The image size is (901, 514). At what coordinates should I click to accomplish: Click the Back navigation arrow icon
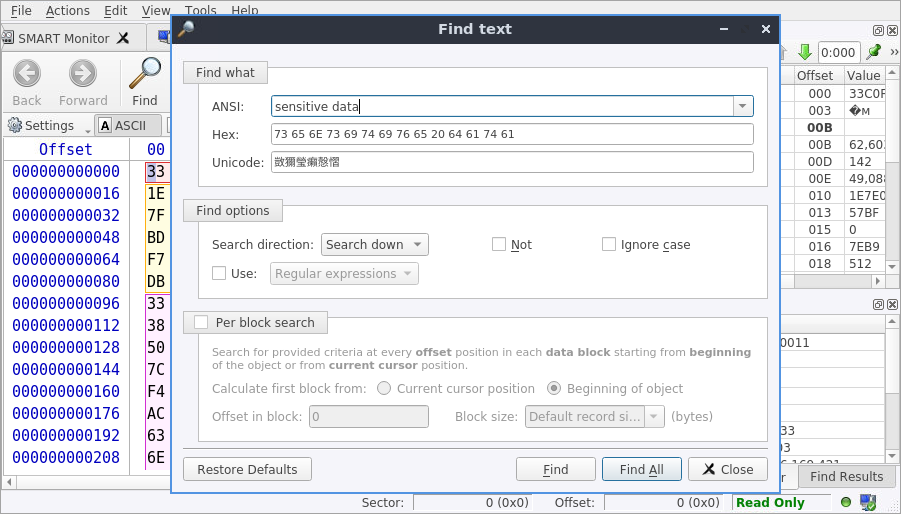coord(27,74)
